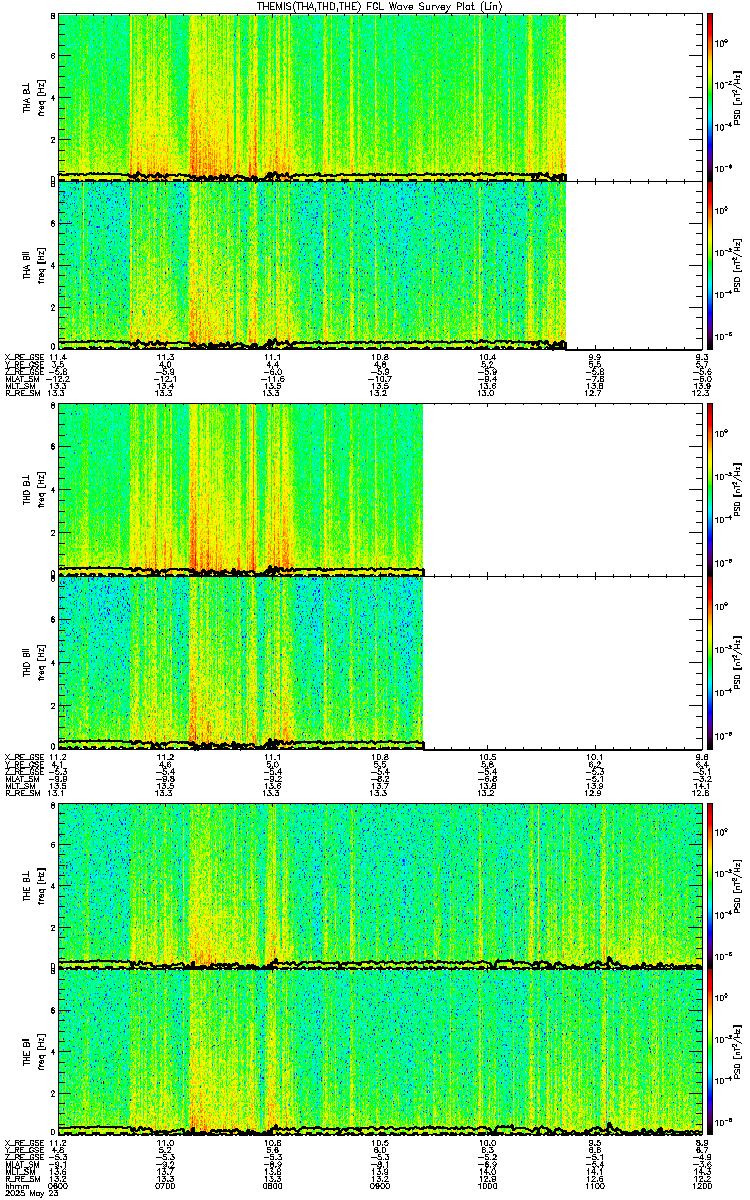Click the PSD [nT²/Hz] label of THE B⊥ colorbar
This screenshot has height=1200, width=750.
(738, 885)
